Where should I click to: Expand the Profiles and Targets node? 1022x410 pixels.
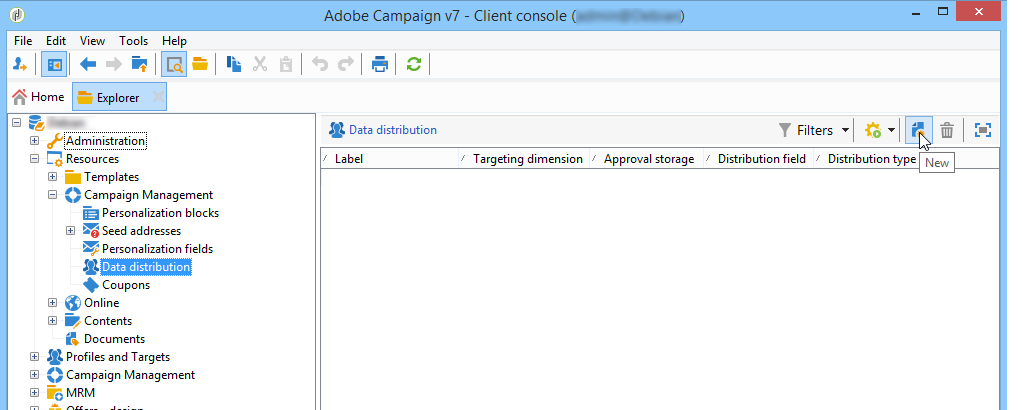click(x=35, y=357)
